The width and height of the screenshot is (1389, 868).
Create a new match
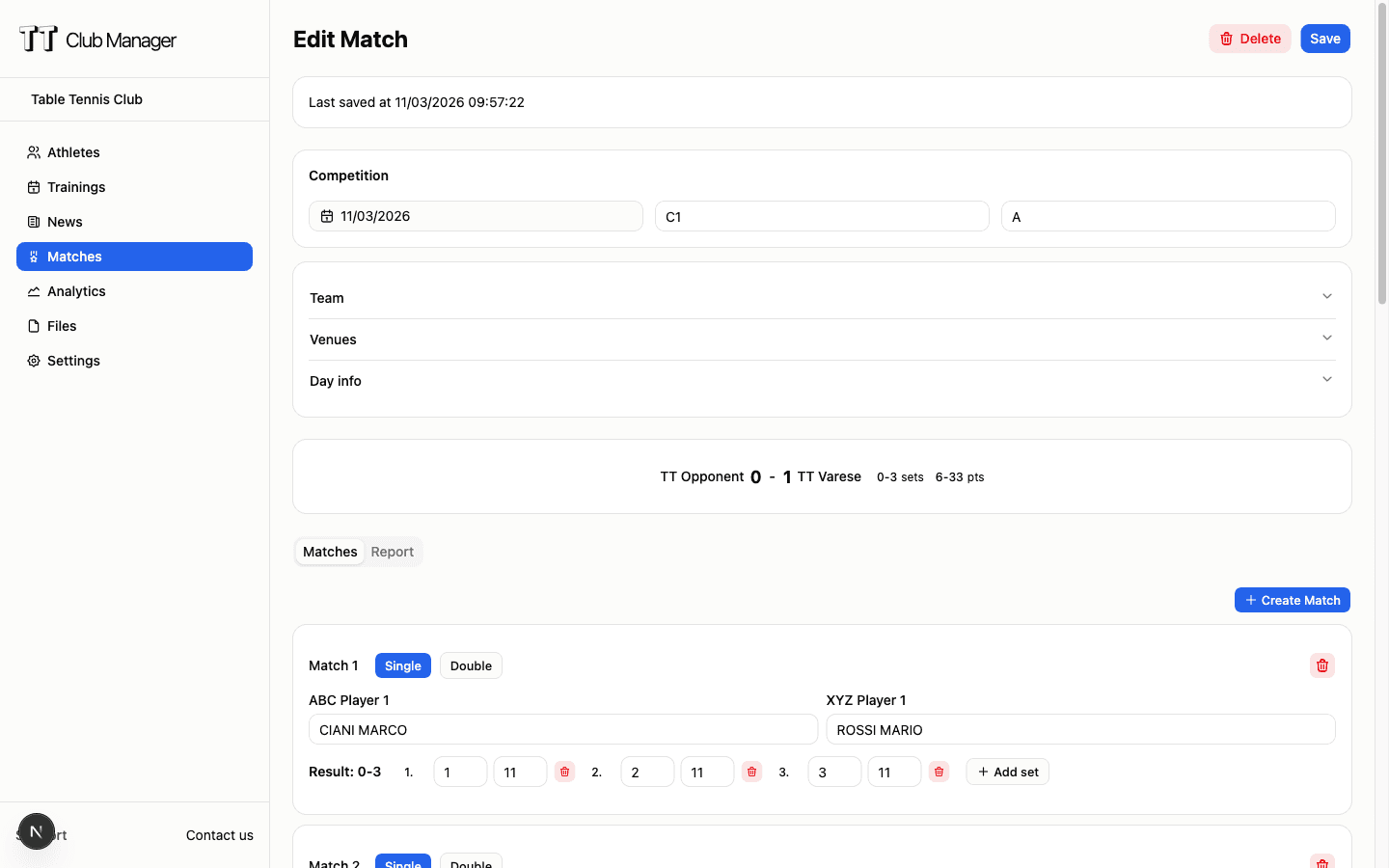(x=1292, y=600)
